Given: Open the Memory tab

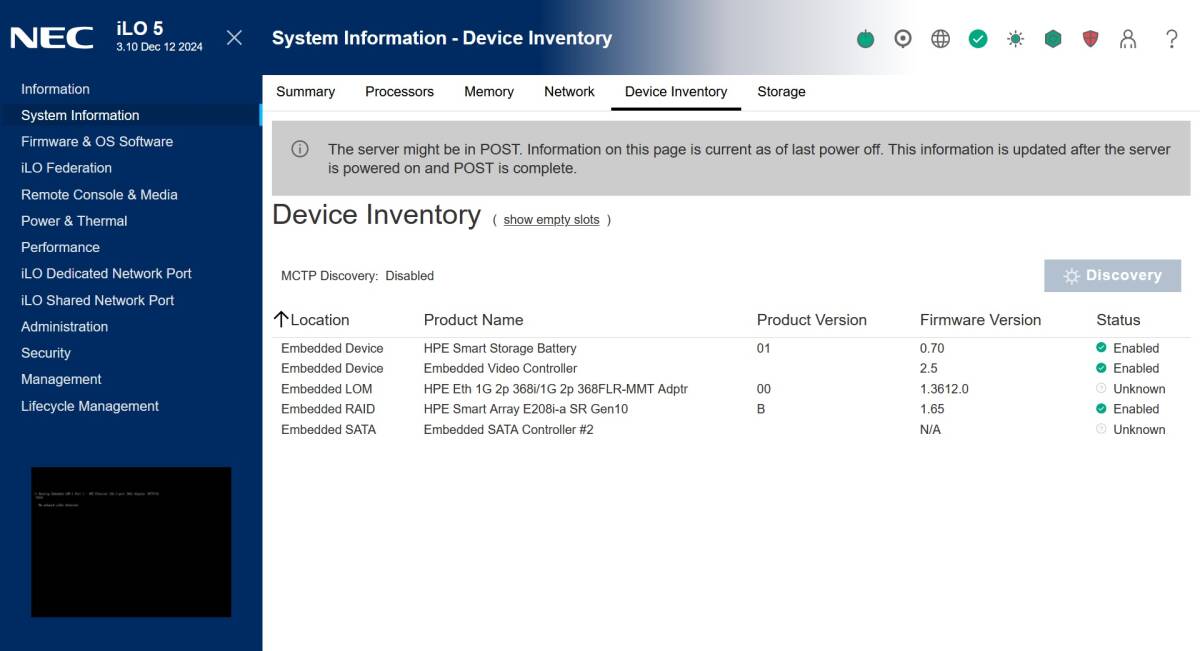Looking at the screenshot, I should (489, 92).
